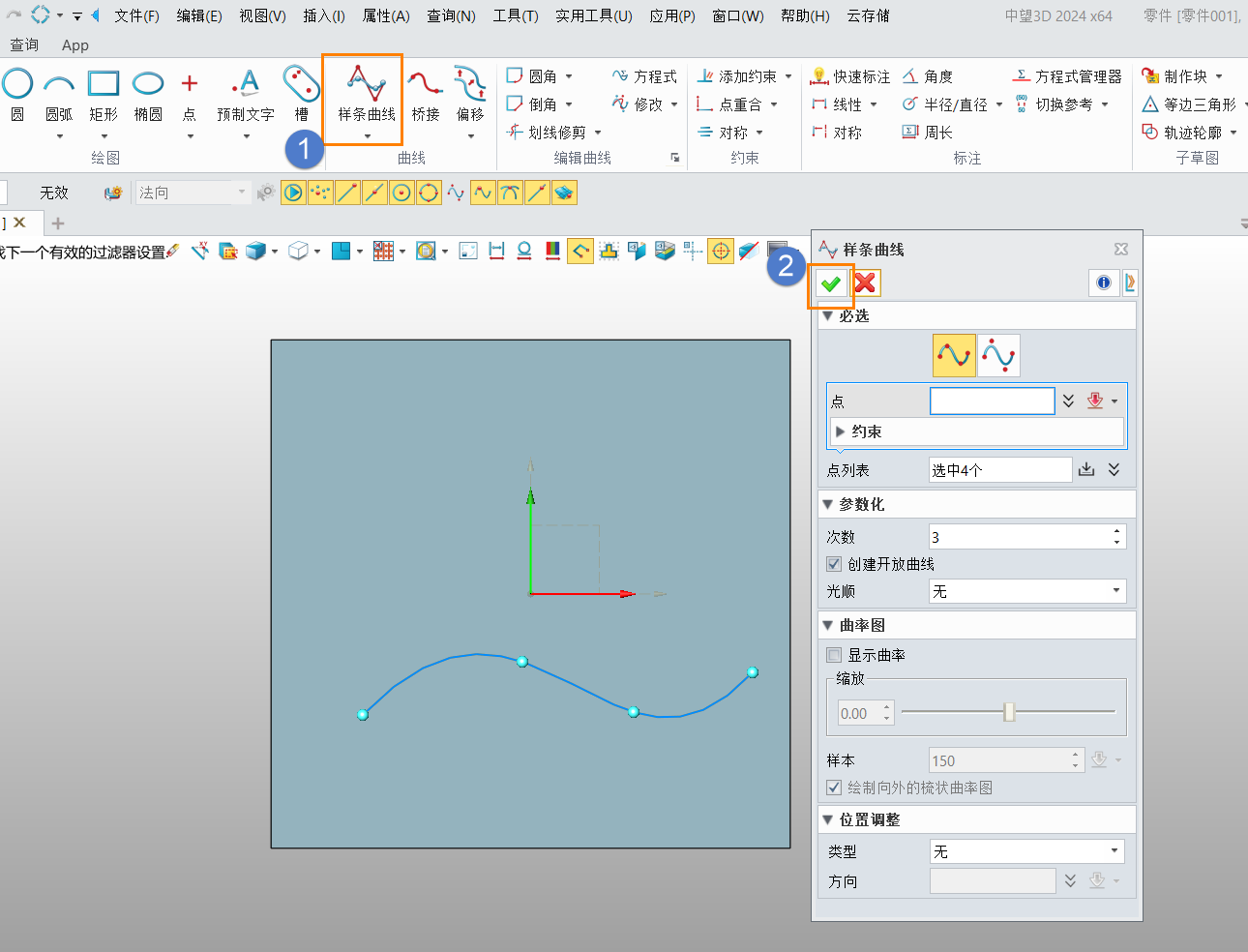The image size is (1248, 952).
Task: Select the 点 point tool
Action: point(190,95)
